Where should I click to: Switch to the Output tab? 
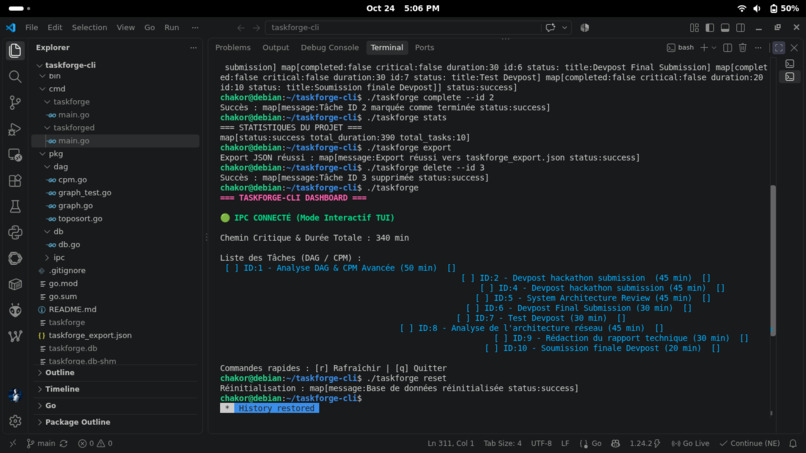click(x=276, y=47)
